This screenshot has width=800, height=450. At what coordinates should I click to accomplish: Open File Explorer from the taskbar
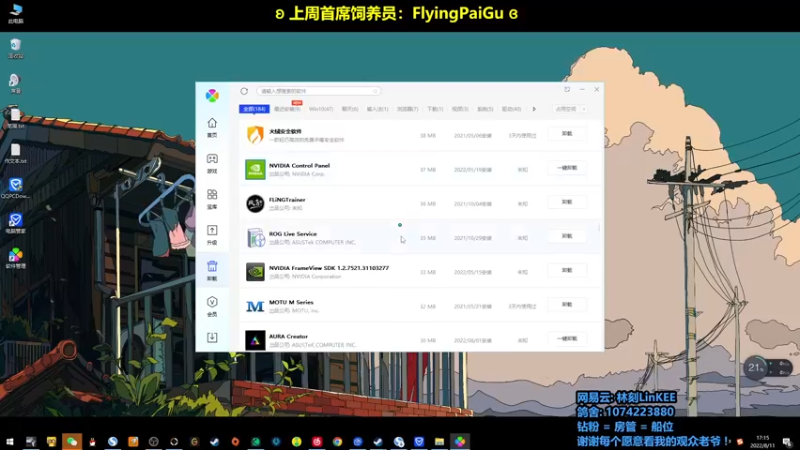pyautogui.click(x=439, y=442)
